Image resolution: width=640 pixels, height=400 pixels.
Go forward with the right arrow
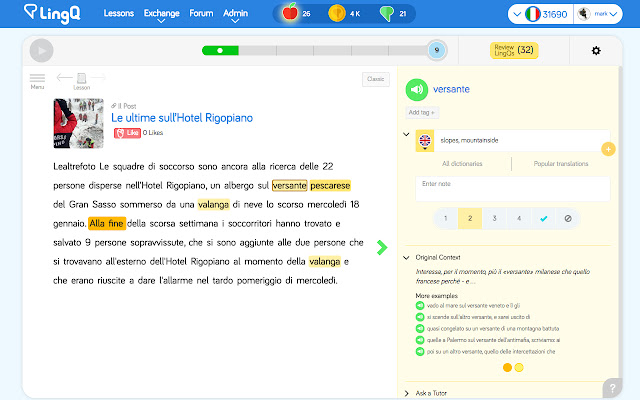pyautogui.click(x=98, y=77)
